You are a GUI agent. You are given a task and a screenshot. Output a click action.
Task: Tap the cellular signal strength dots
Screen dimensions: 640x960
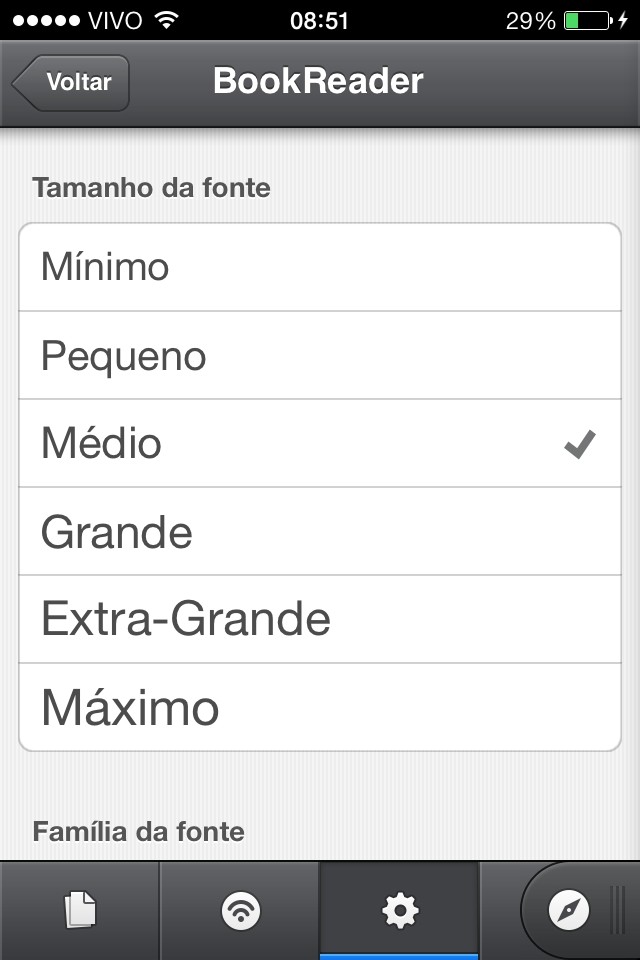coord(45,20)
